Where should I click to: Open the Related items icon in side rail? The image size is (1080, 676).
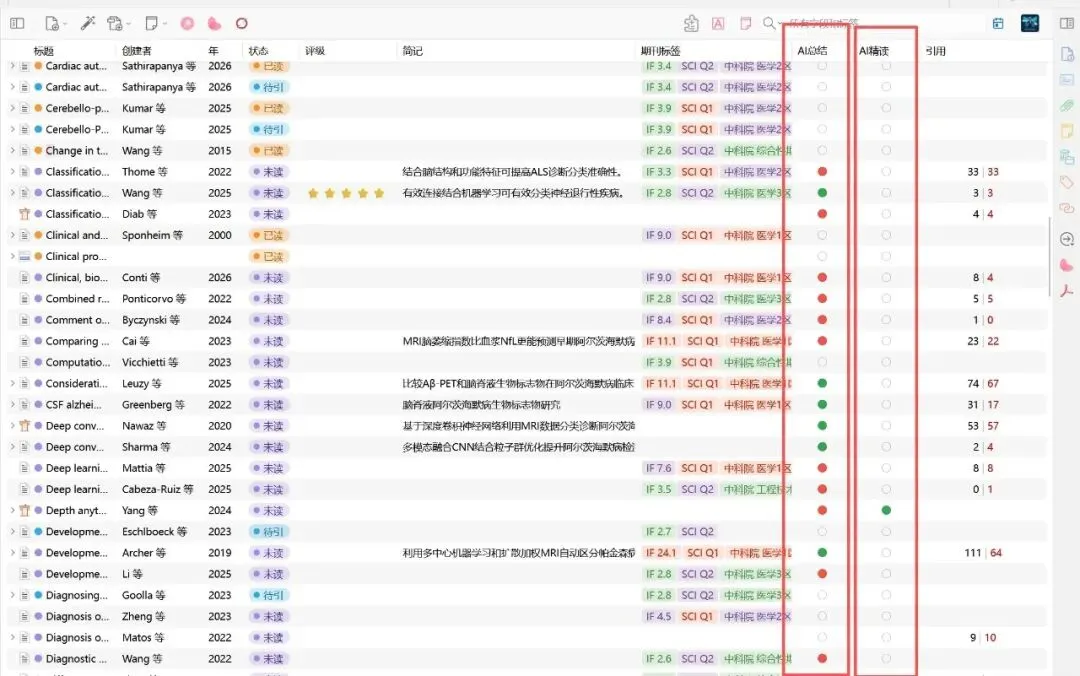tap(1067, 207)
